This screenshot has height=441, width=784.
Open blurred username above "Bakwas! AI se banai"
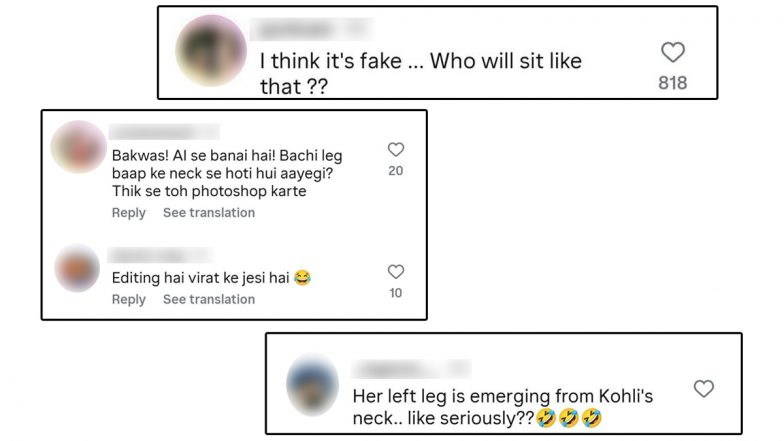click(x=164, y=132)
